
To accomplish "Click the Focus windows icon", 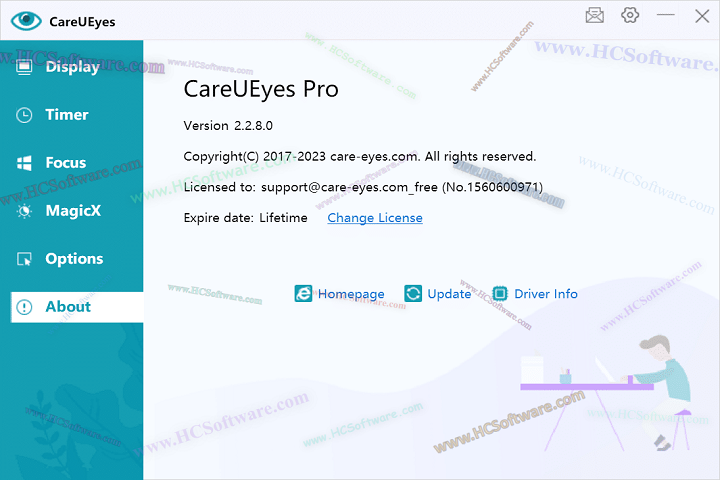I will 24,163.
